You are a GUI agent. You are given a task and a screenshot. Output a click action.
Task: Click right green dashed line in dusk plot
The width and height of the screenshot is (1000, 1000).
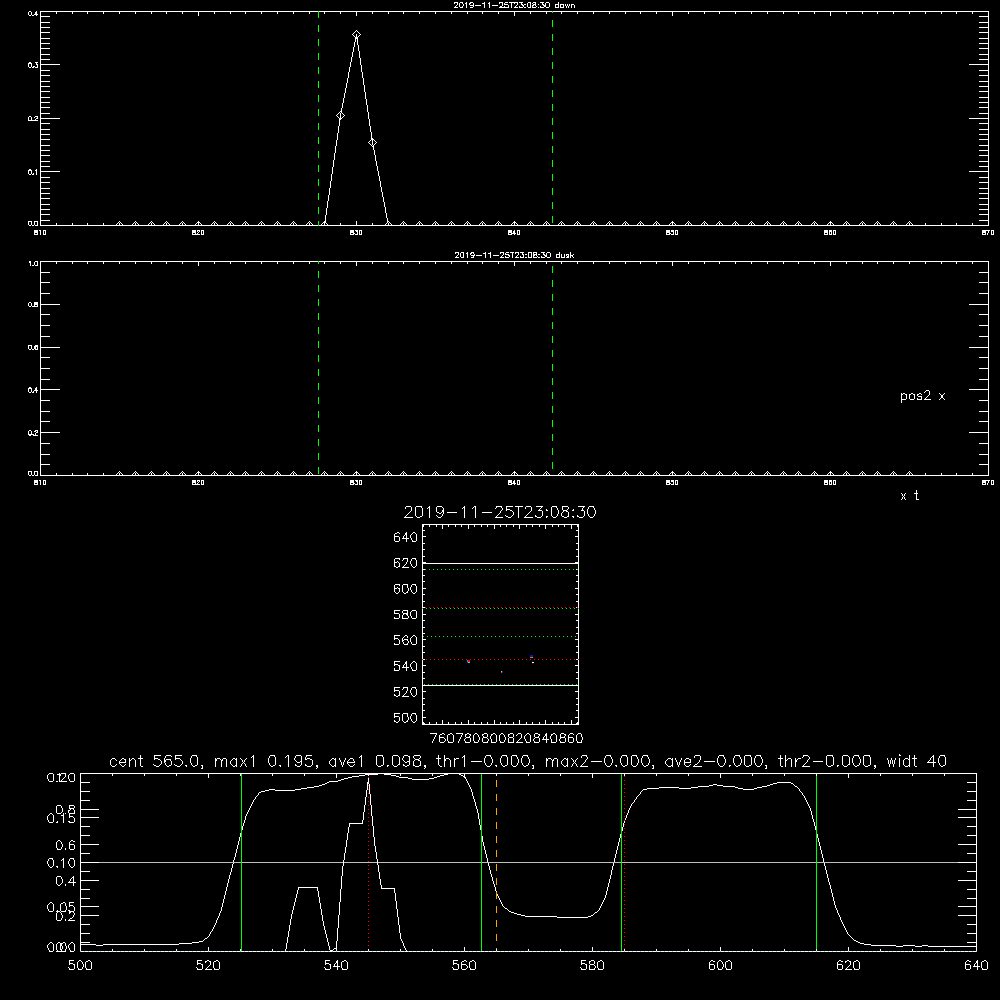(552, 369)
